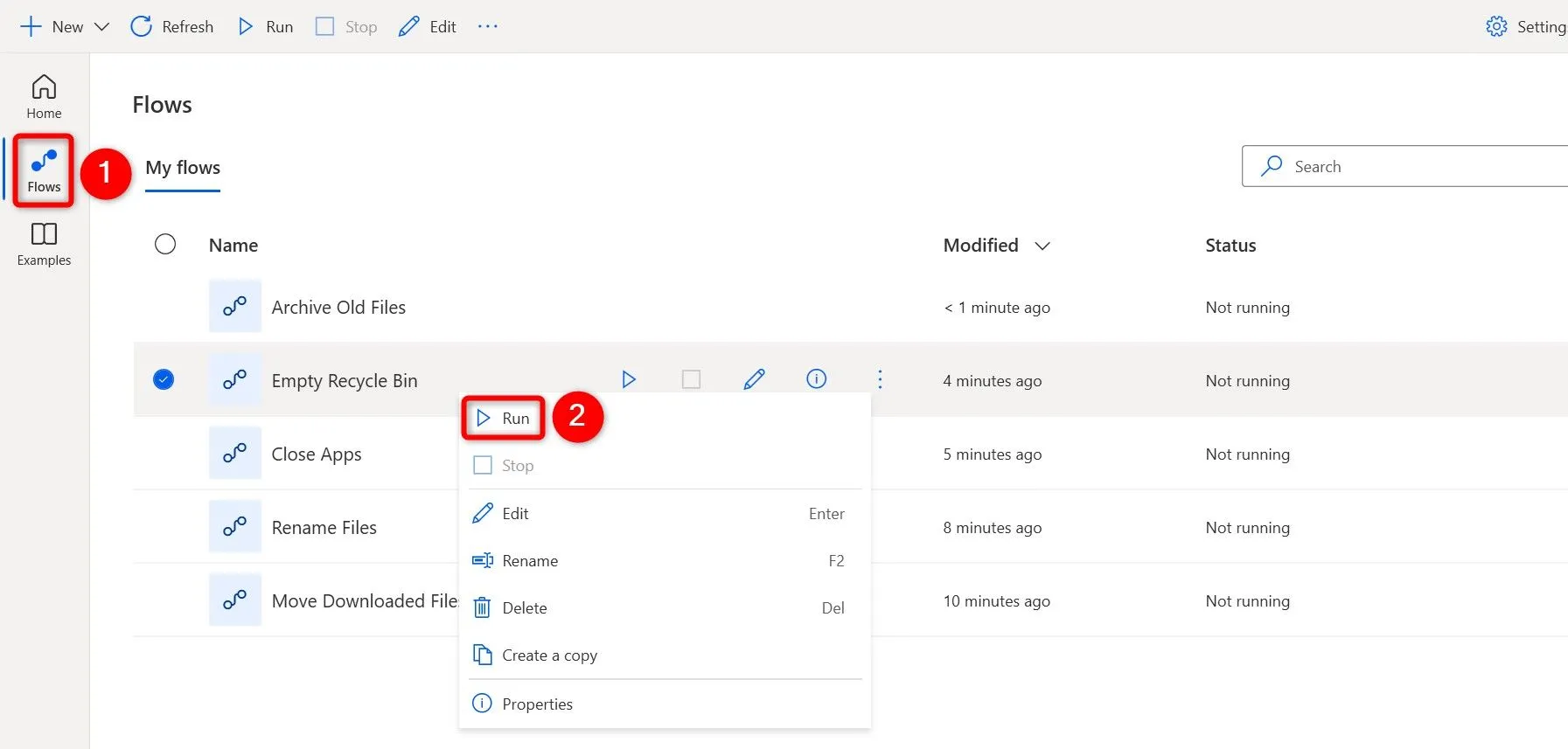The image size is (1568, 749).
Task: Click inline run icon for Empty Recycle Bin
Action: tap(628, 379)
